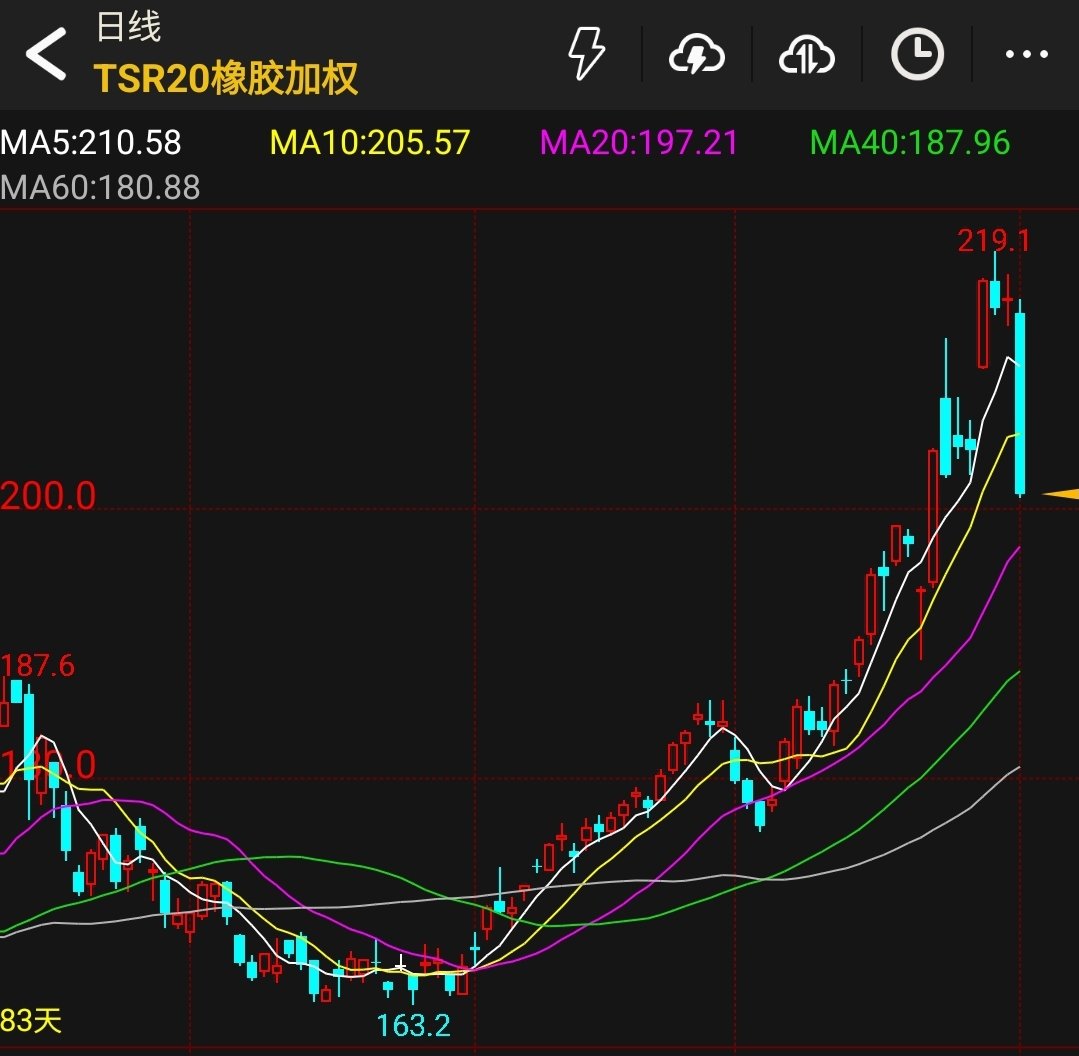Tap the MA20:197.21 indicator label
The image size is (1079, 1056).
click(x=639, y=143)
